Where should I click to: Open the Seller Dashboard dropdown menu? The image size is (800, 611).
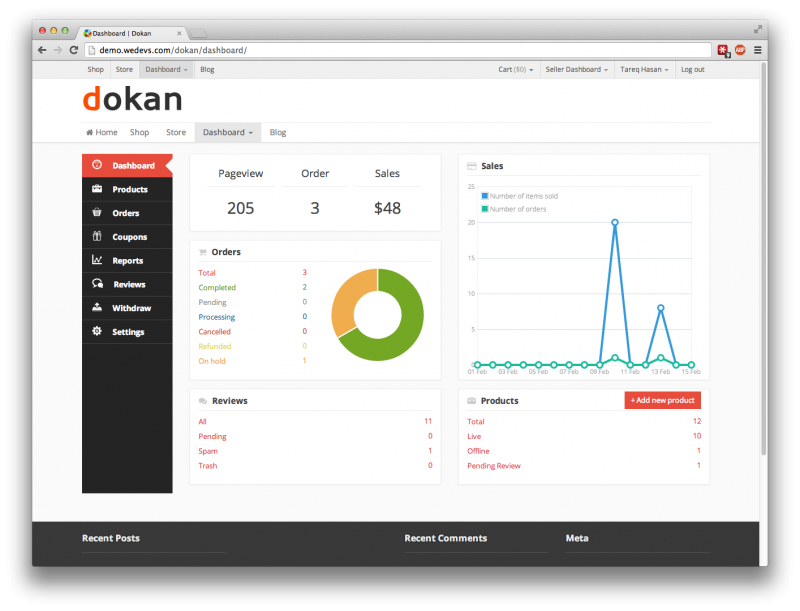click(577, 70)
